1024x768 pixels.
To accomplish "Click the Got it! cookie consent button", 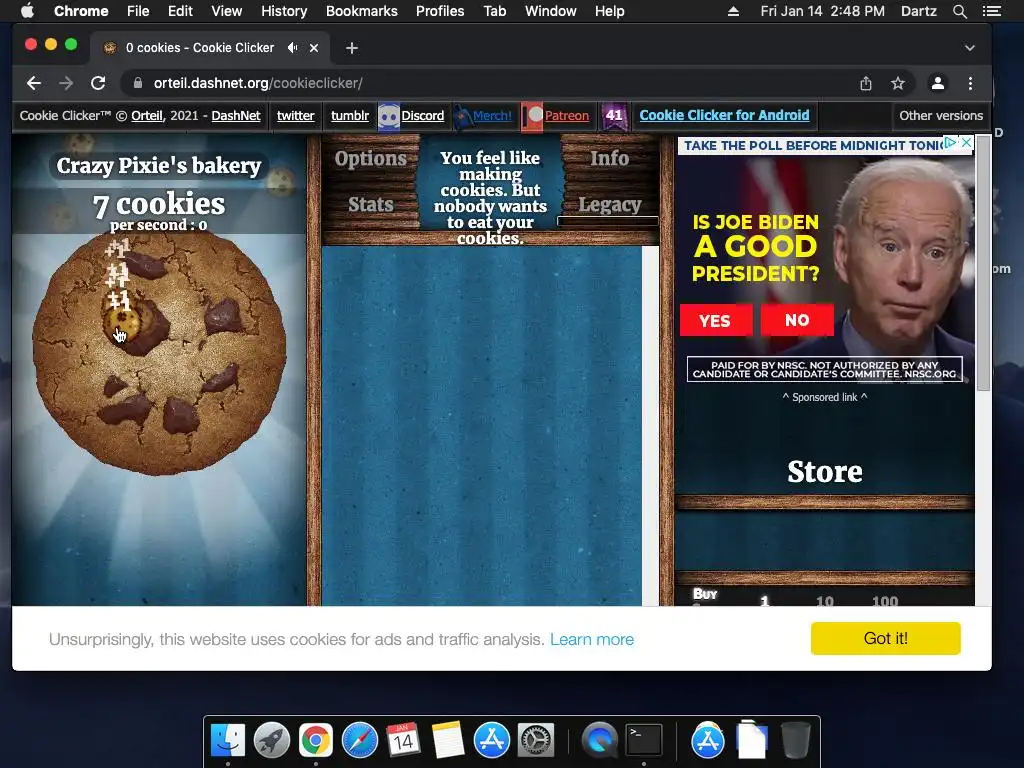I will (886, 638).
